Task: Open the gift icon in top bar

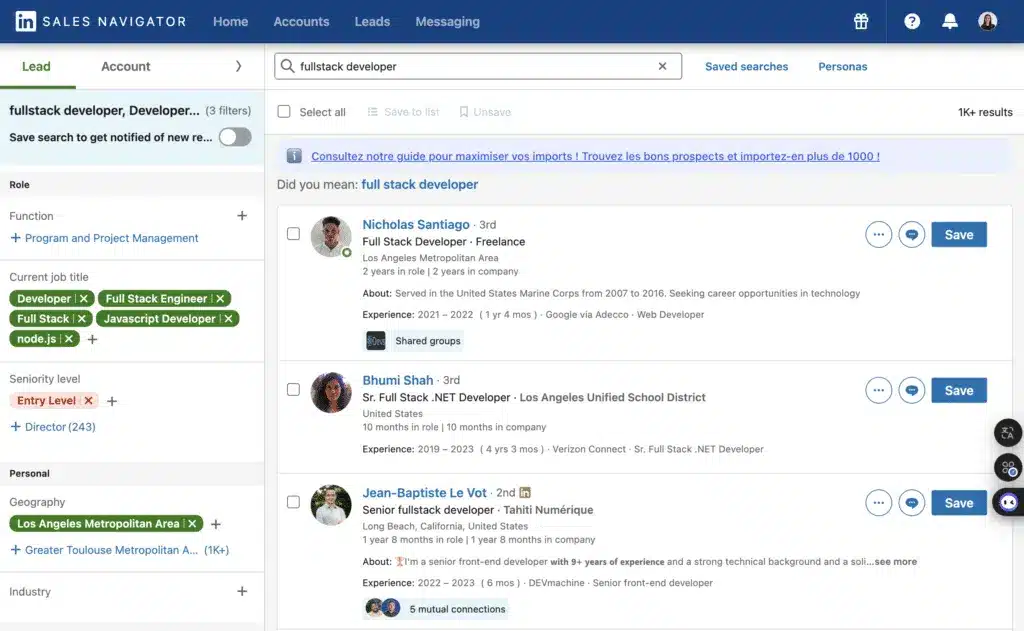Action: (x=860, y=21)
